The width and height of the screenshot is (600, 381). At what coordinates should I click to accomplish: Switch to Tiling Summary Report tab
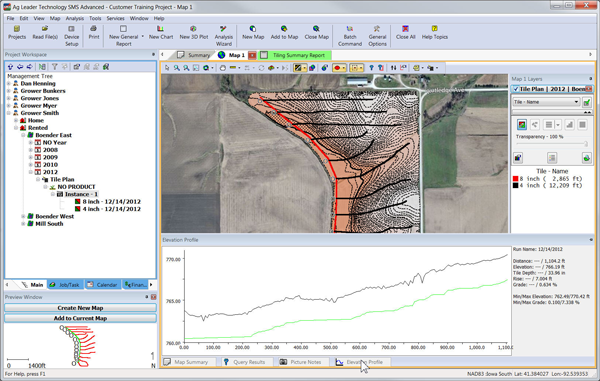[x=295, y=55]
